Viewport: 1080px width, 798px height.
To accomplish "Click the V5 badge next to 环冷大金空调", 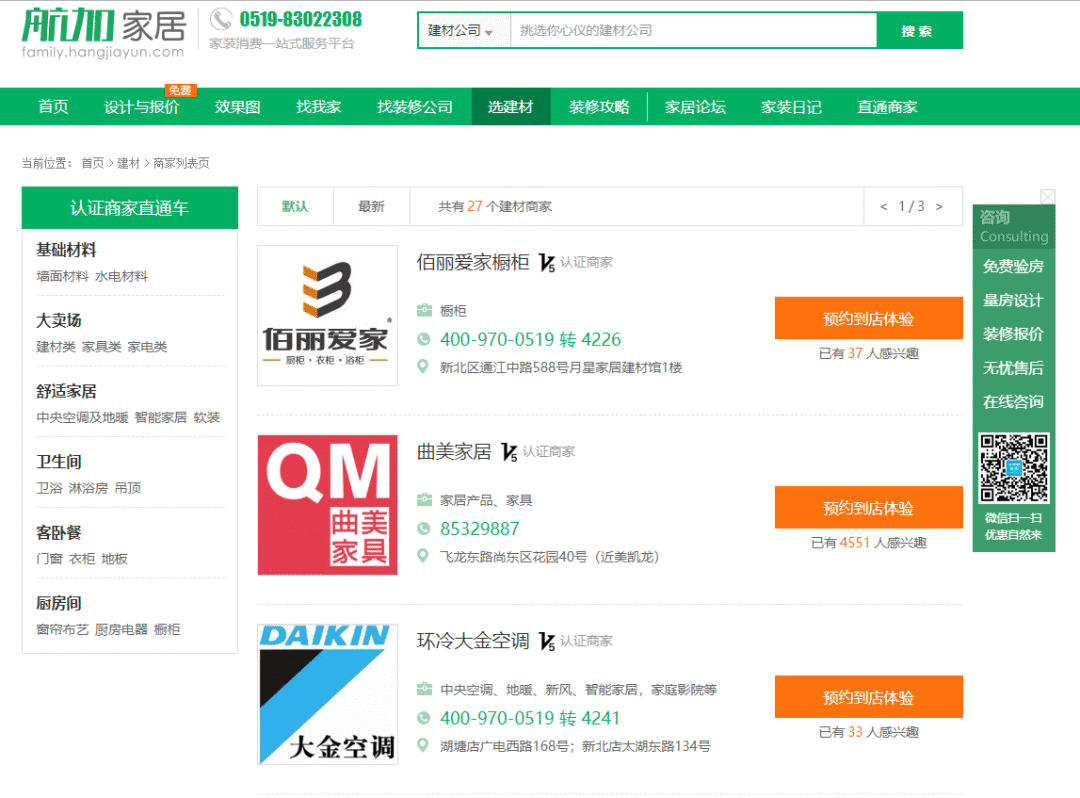I will [547, 642].
